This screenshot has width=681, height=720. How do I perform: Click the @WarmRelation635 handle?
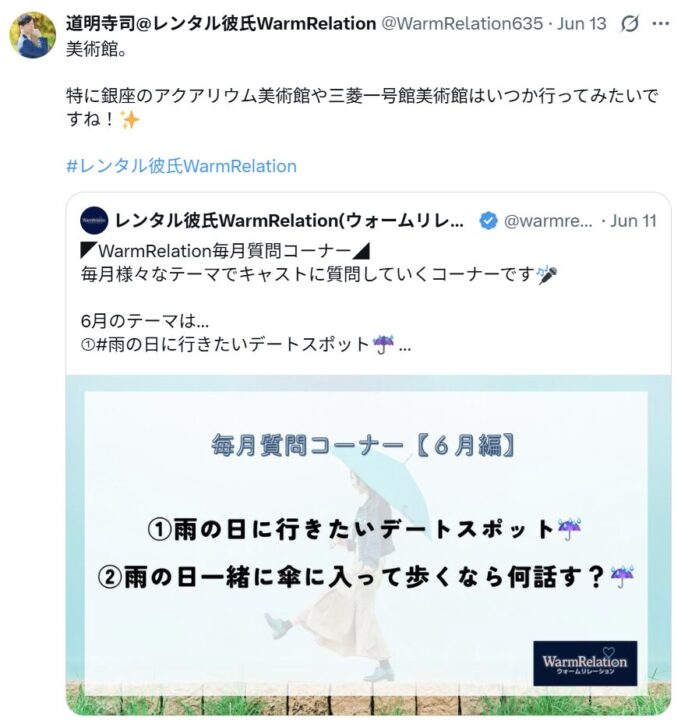462,23
